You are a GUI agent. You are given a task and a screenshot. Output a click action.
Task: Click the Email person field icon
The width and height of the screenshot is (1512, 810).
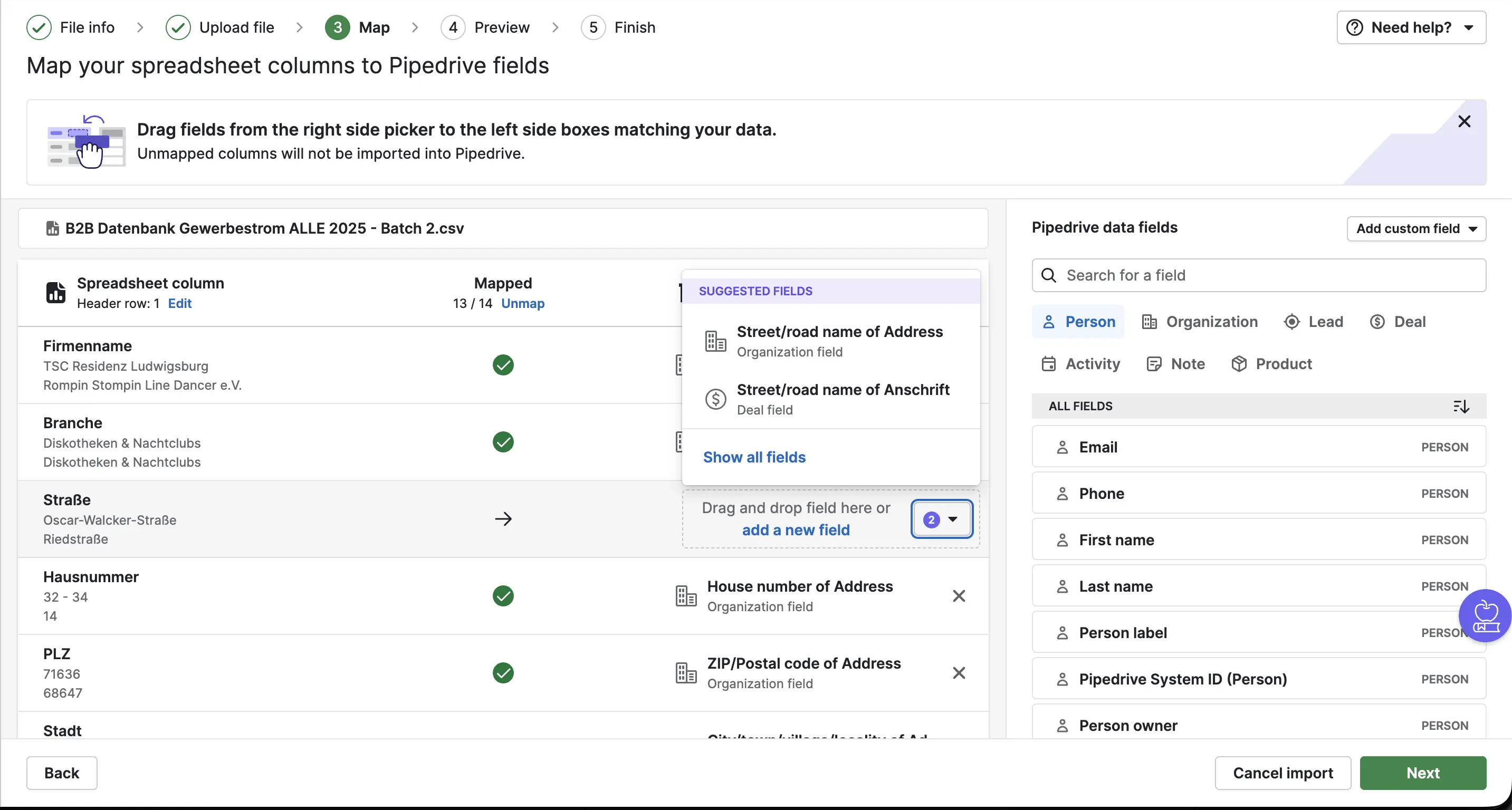[x=1062, y=447]
